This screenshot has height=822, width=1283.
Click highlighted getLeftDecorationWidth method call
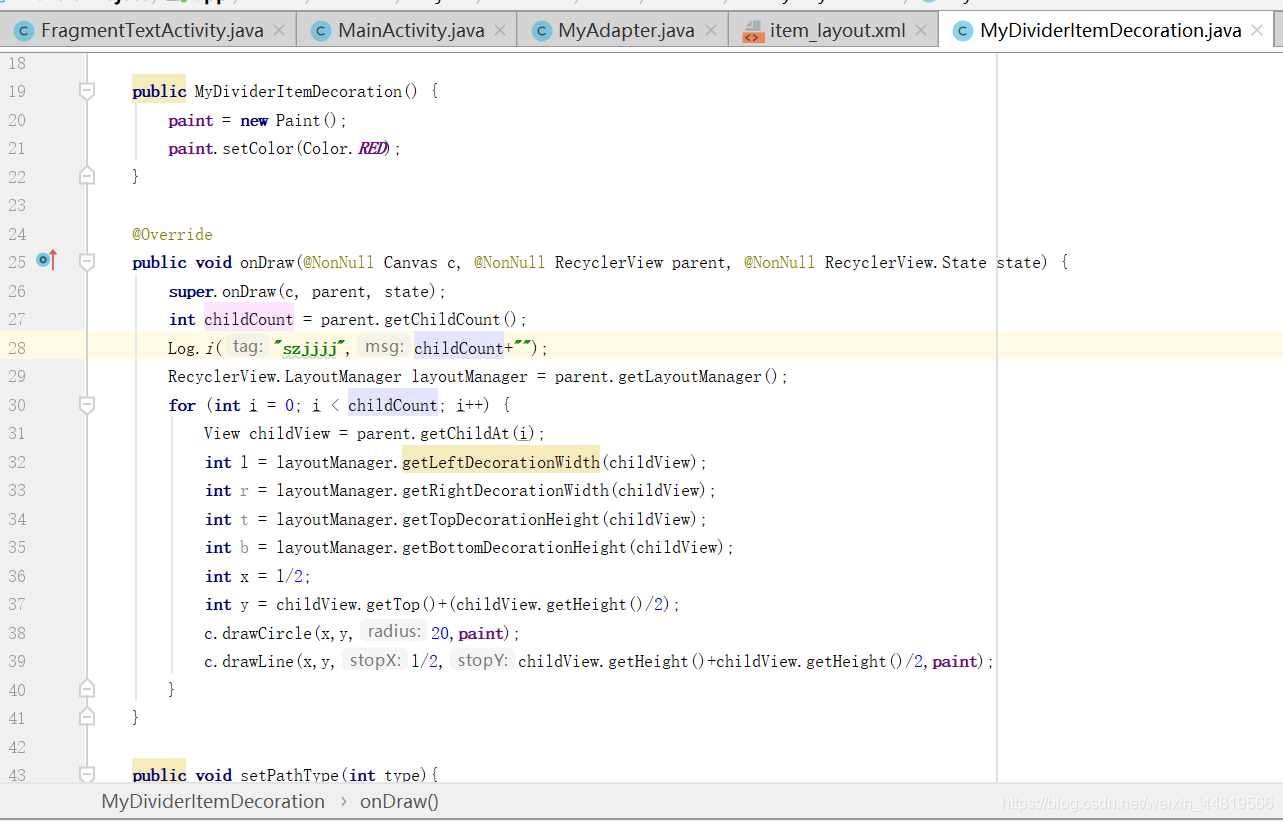pyautogui.click(x=500, y=462)
